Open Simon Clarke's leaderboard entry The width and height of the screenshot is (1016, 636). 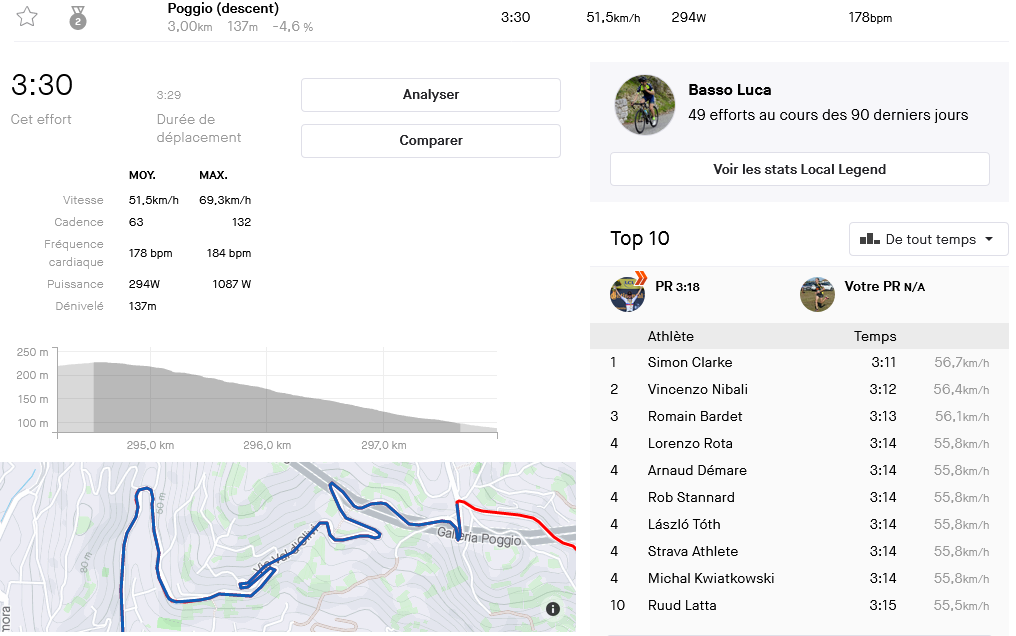tap(689, 362)
